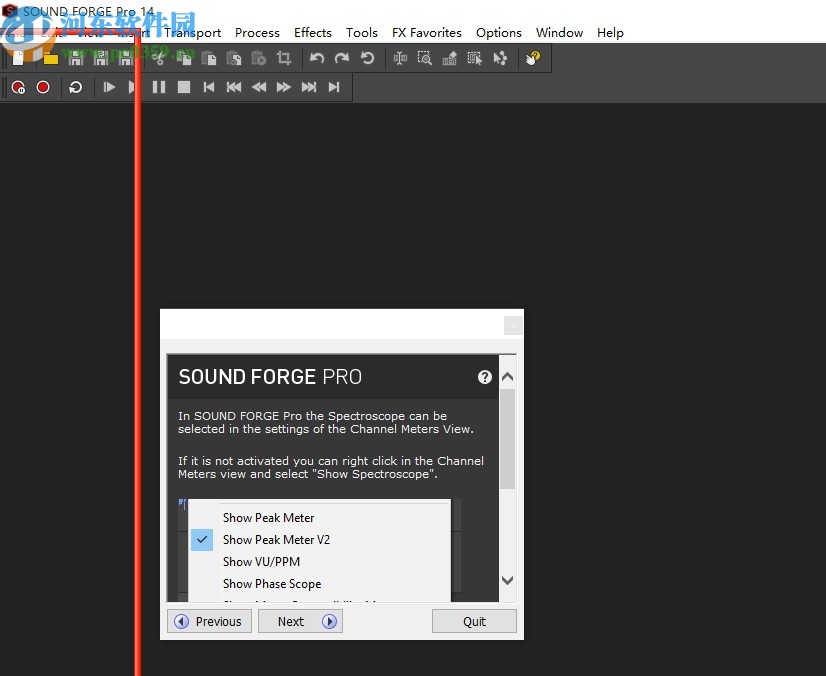Click the Fast Forward transport button
The image size is (826, 676).
tap(283, 87)
